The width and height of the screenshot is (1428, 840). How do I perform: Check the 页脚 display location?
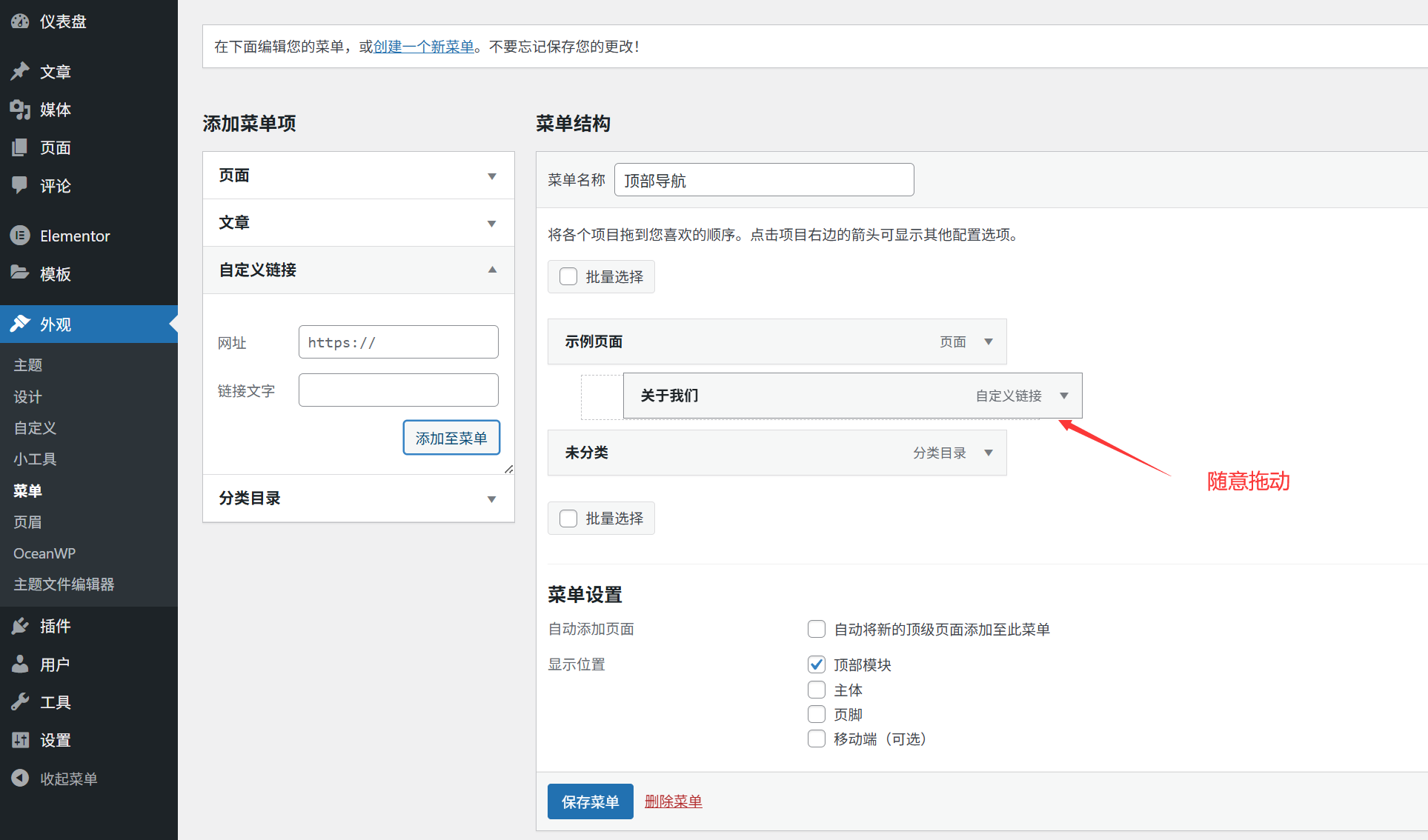pos(816,714)
